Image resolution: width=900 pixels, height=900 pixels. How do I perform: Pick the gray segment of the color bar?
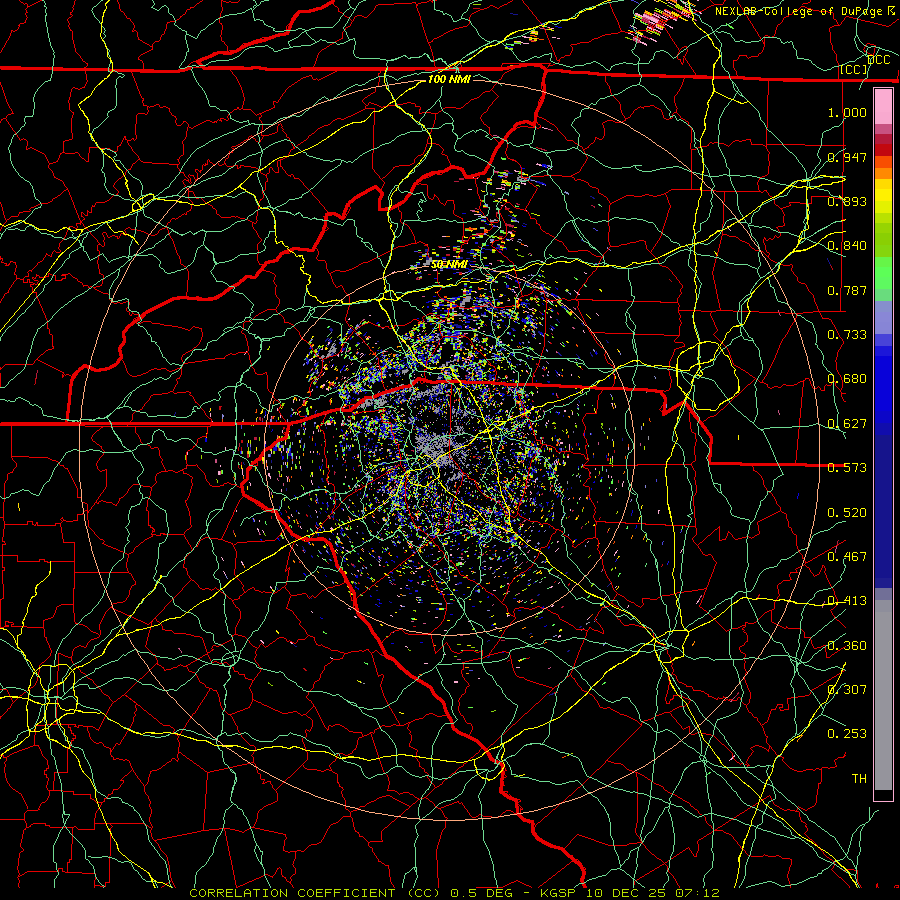(883, 695)
